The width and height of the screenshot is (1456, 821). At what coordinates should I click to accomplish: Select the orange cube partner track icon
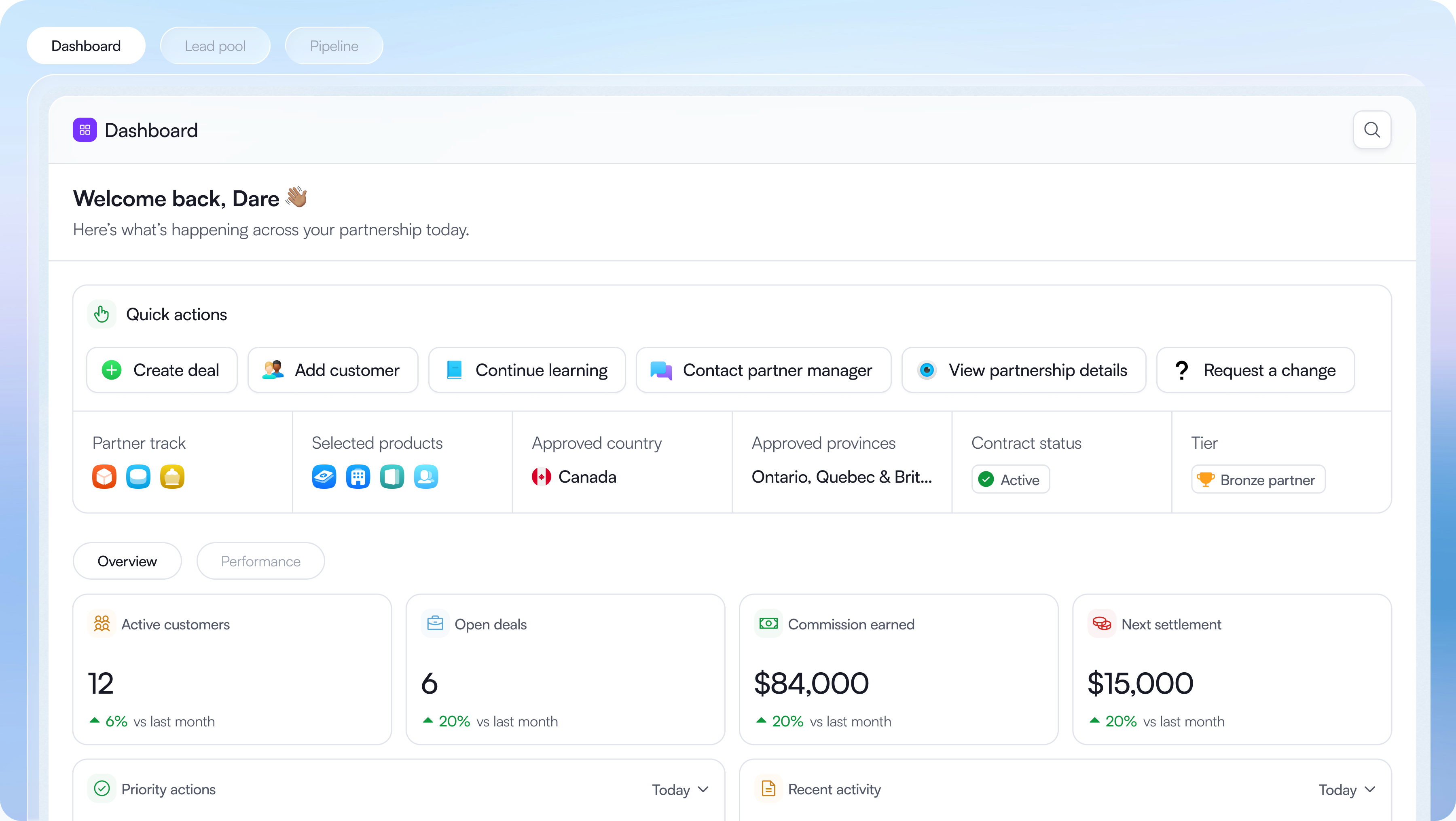pyautogui.click(x=104, y=477)
